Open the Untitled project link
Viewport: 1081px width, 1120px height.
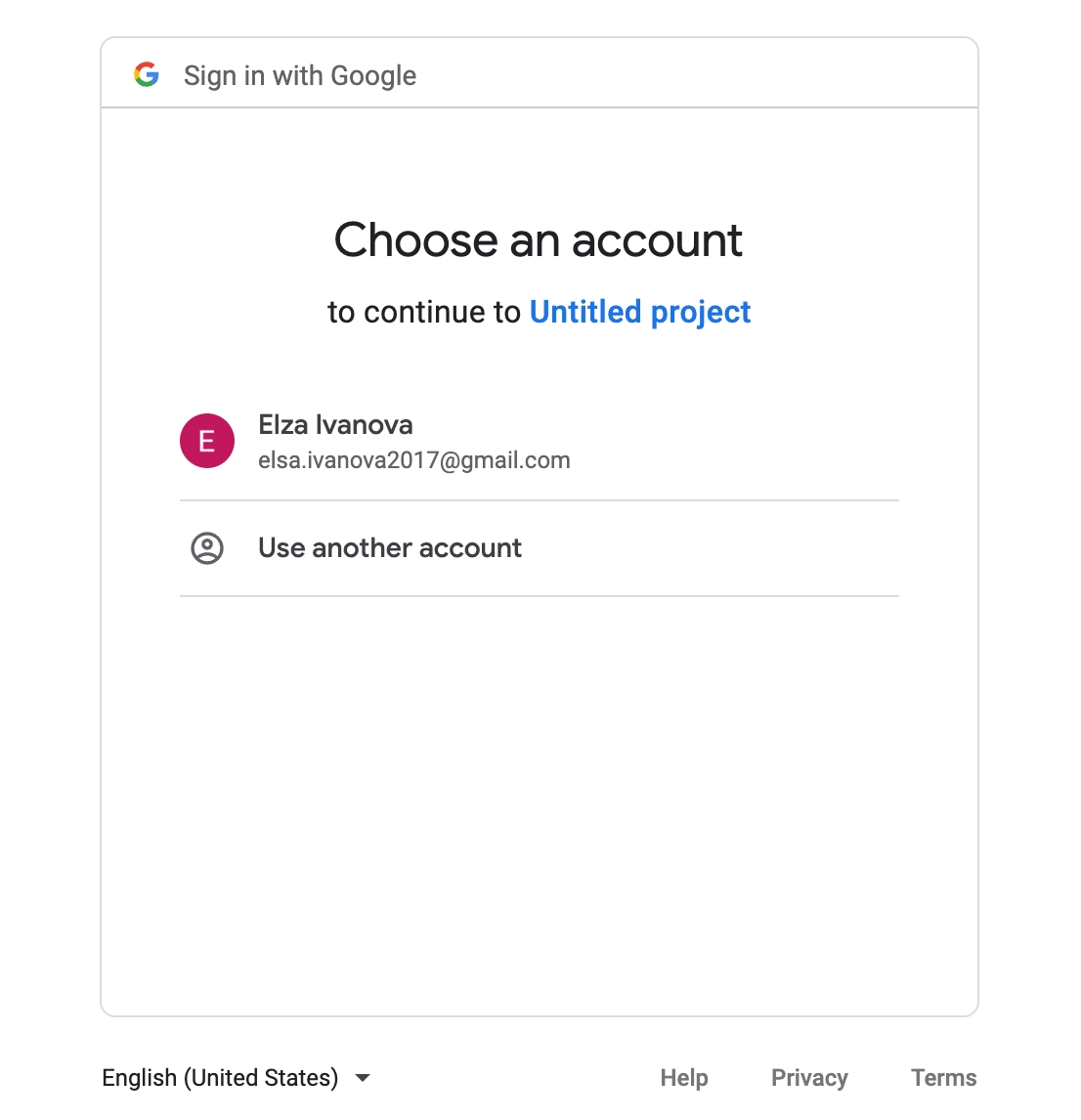pyautogui.click(x=640, y=312)
